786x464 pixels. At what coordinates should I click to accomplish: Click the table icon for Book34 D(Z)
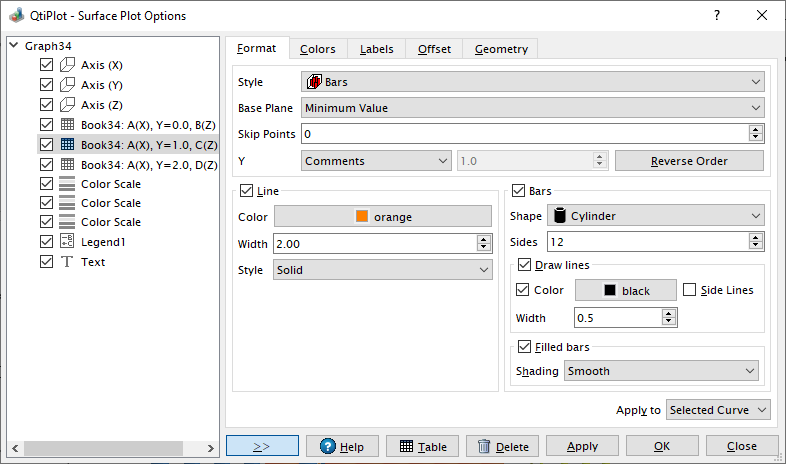(67, 164)
